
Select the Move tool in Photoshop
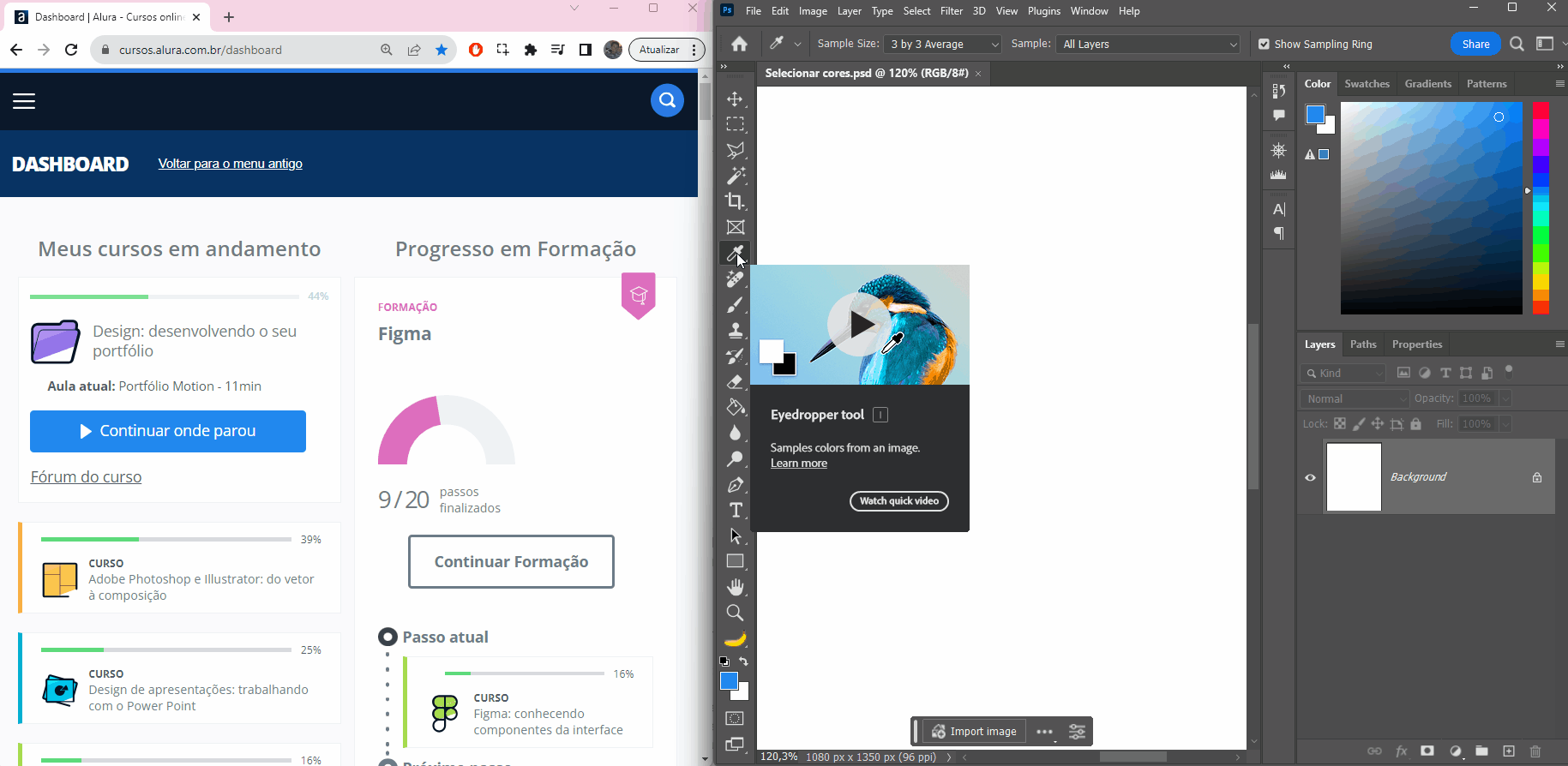[x=735, y=99]
